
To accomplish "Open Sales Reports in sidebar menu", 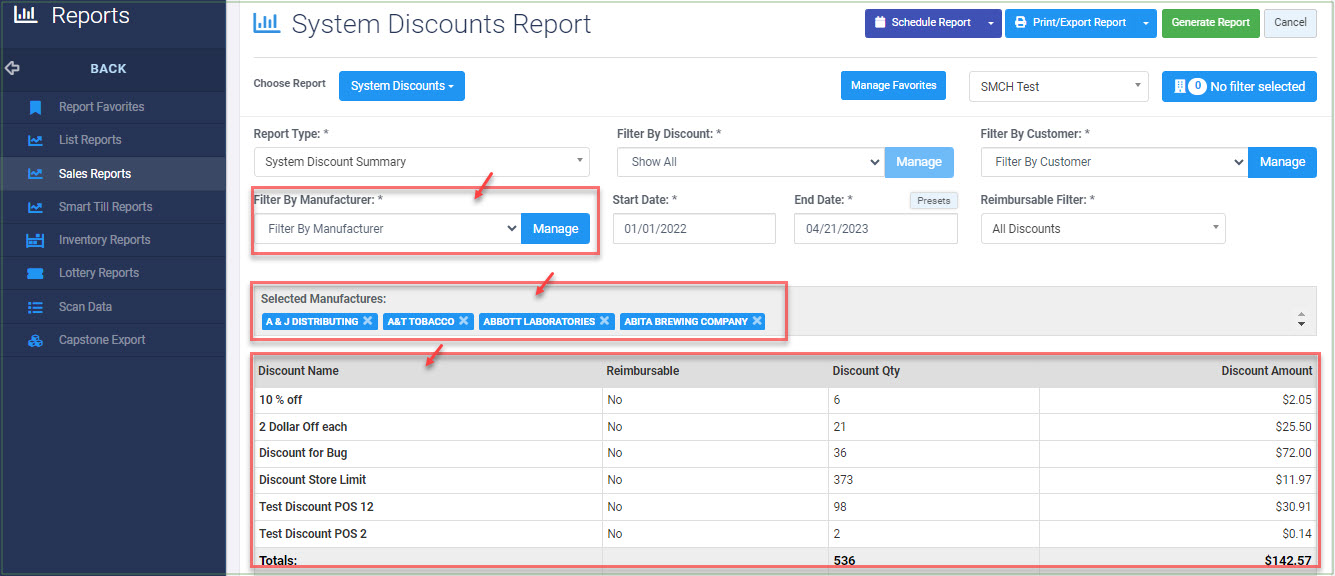I will click(95, 174).
